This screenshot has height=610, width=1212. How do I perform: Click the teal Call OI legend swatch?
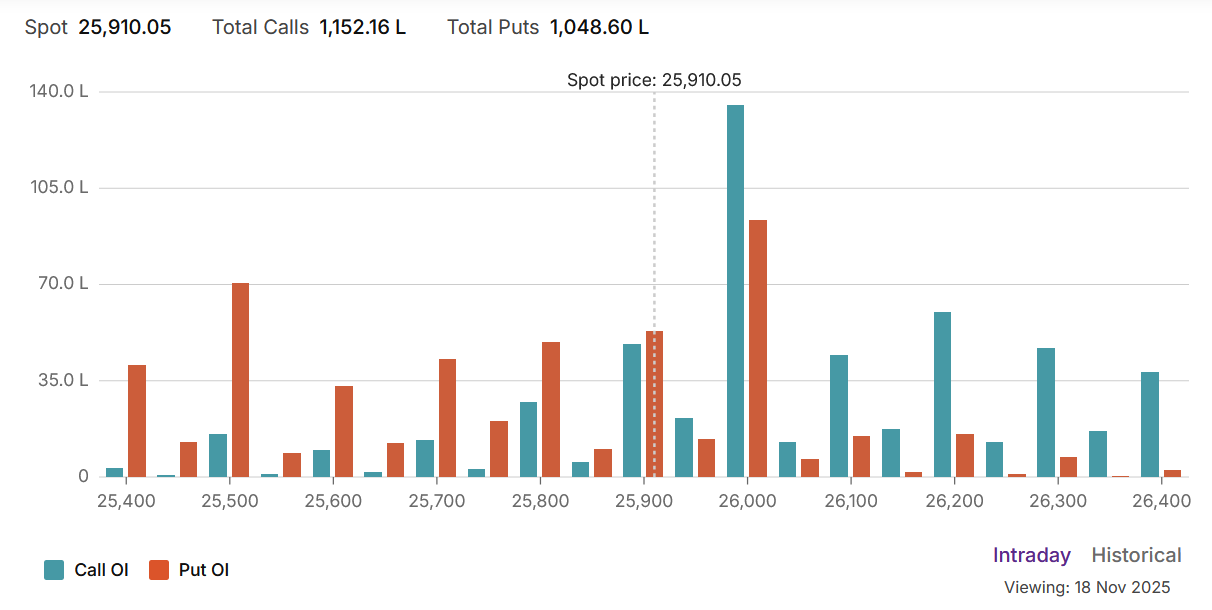tap(54, 570)
